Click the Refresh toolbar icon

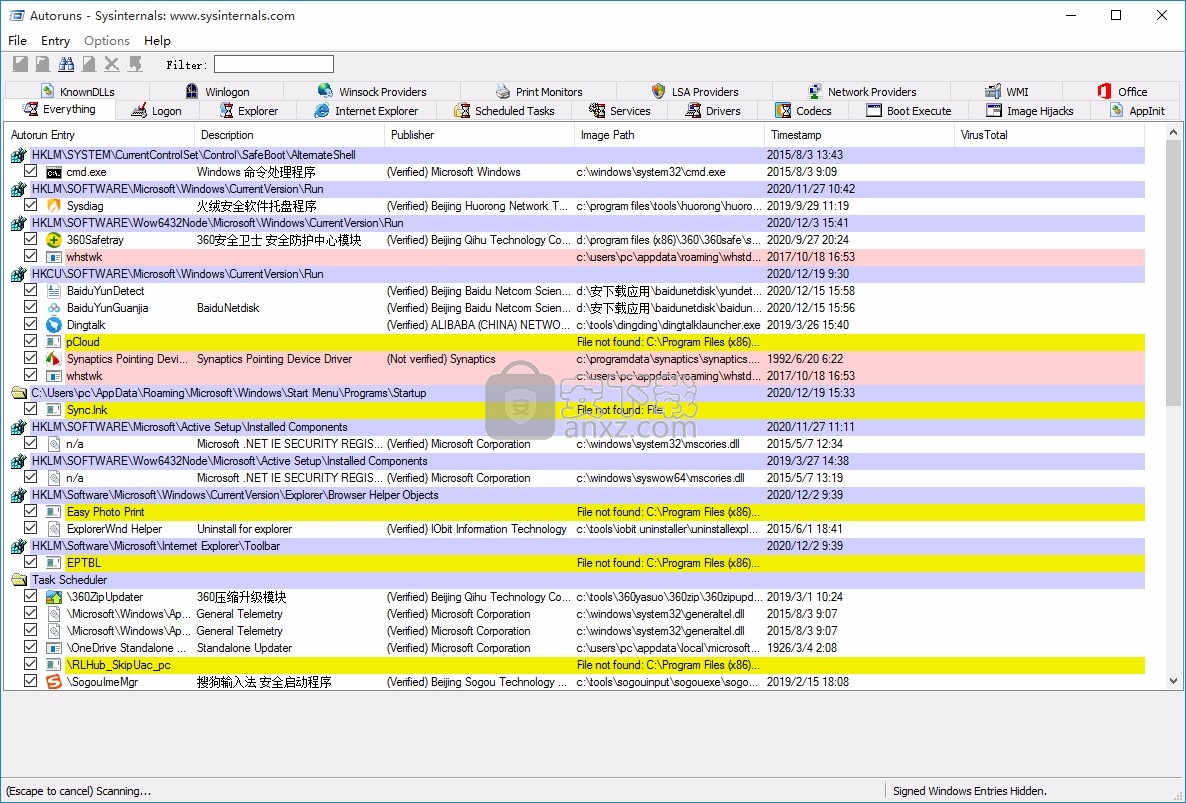(43, 64)
